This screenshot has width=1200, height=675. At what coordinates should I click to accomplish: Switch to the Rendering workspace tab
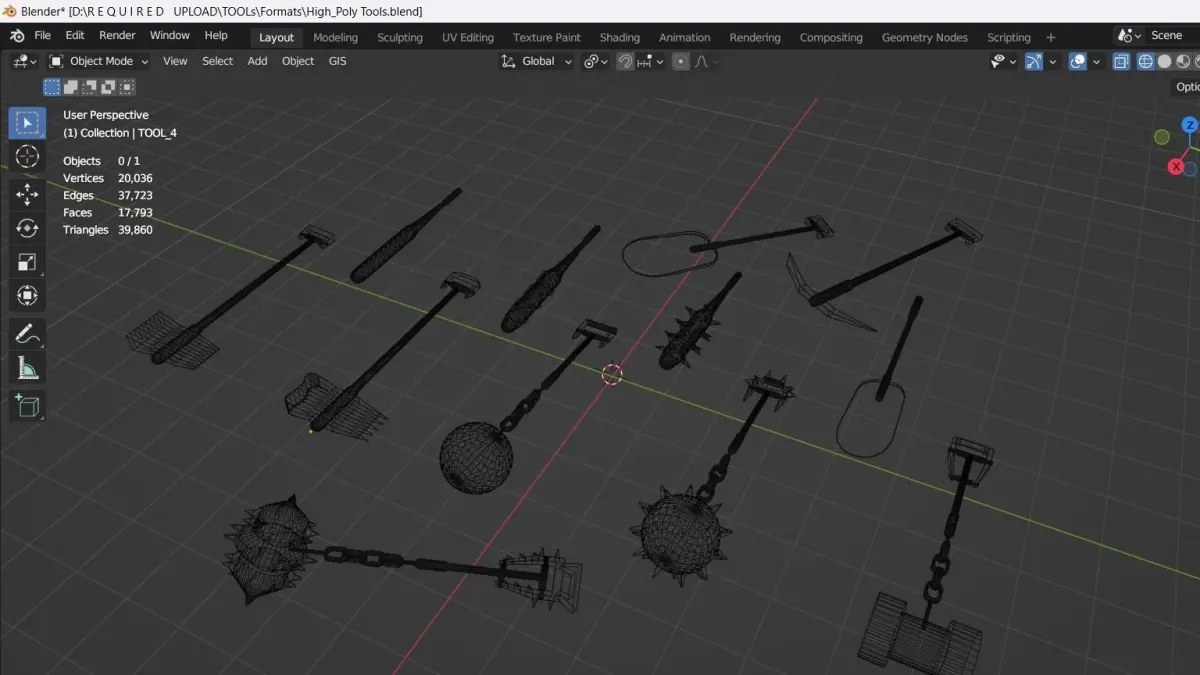(755, 37)
